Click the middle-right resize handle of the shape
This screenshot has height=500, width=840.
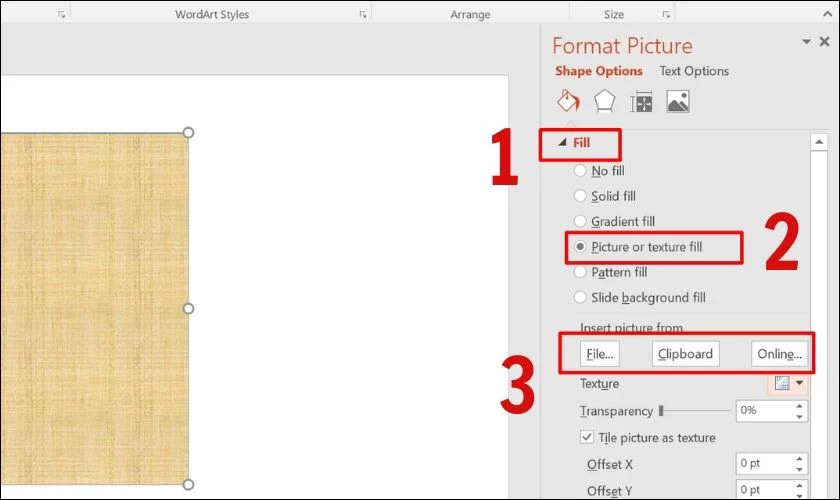click(x=188, y=308)
